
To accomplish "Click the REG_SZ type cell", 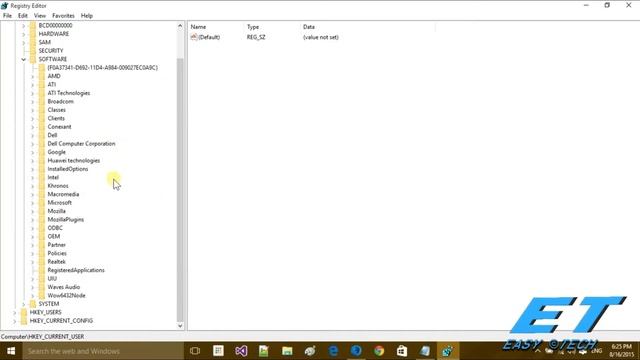I will (x=256, y=37).
